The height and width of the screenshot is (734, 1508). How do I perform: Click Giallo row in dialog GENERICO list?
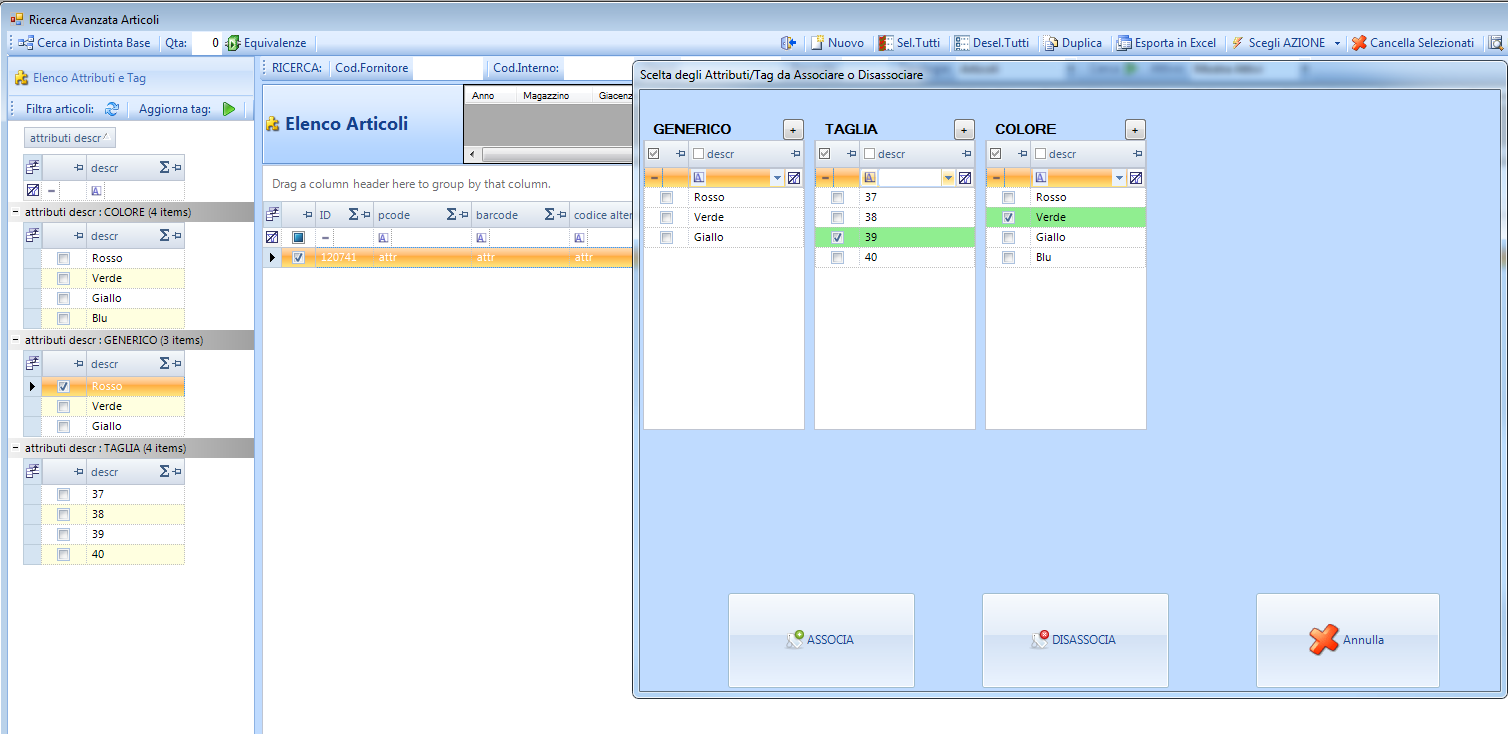tap(724, 237)
